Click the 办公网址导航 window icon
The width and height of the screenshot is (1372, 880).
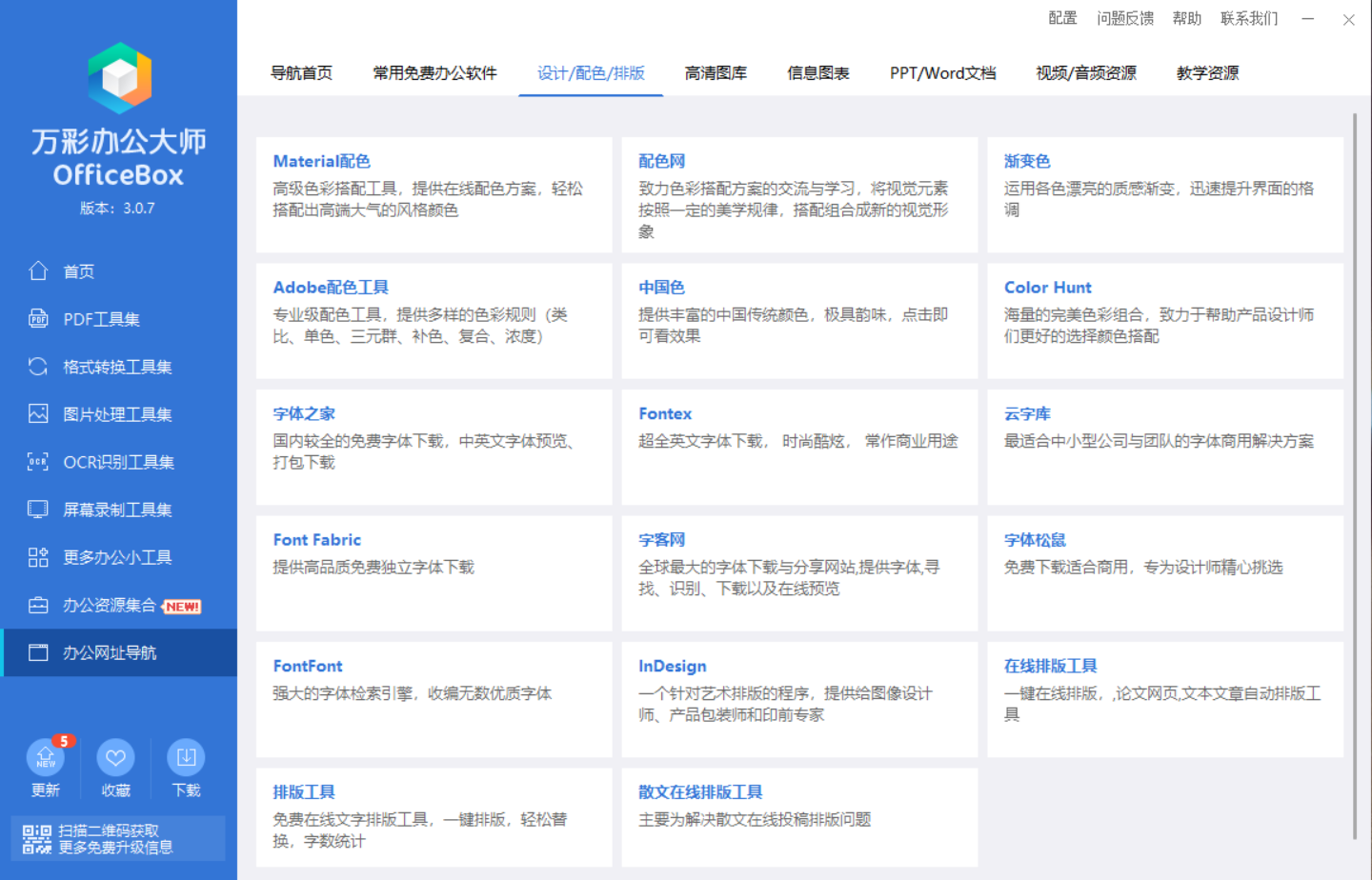pos(38,652)
